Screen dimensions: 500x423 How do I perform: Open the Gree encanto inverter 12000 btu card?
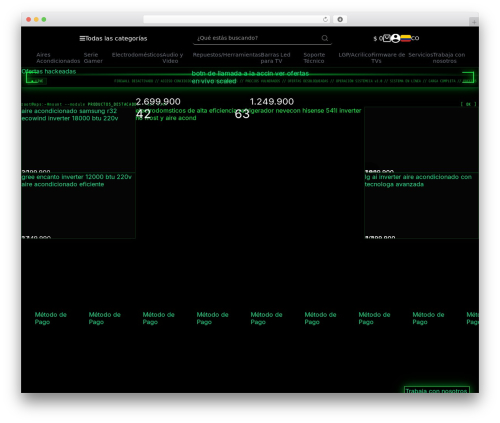(78, 205)
